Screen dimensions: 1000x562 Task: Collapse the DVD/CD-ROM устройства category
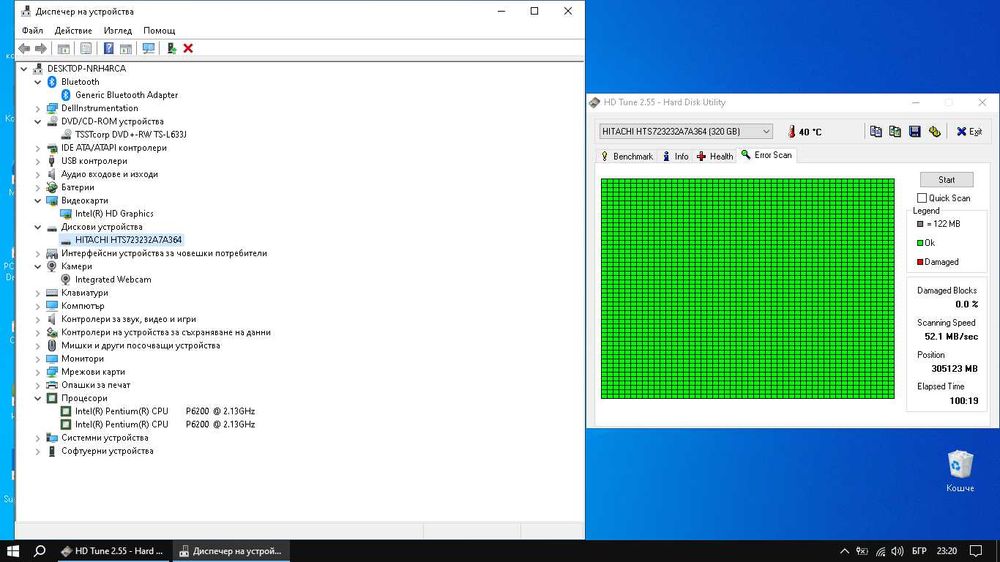[x=38, y=122]
